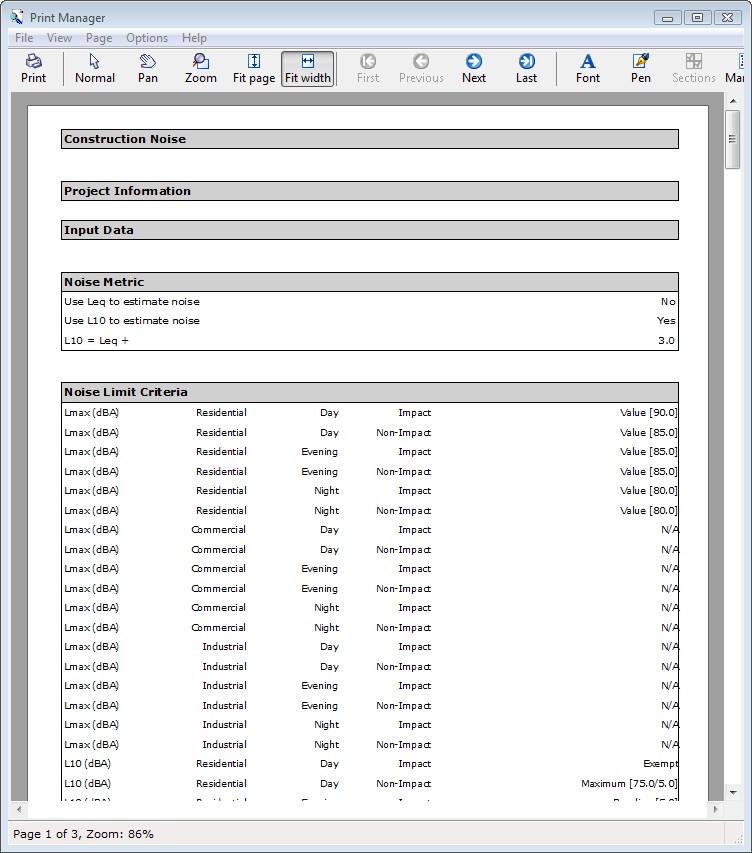752x853 pixels.
Task: Jump to the Last page
Action: [526, 68]
